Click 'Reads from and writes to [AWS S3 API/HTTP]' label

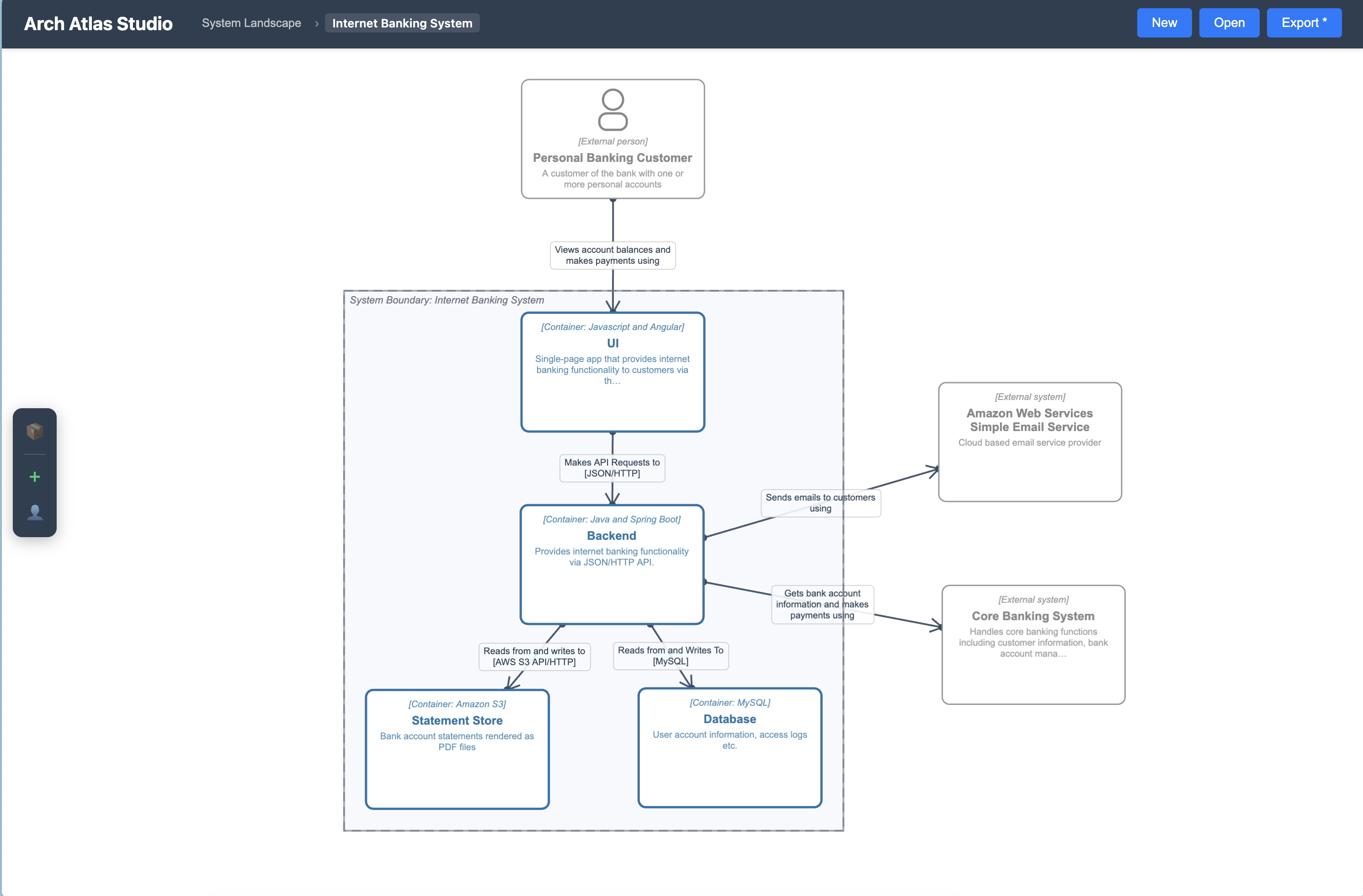pyautogui.click(x=534, y=656)
